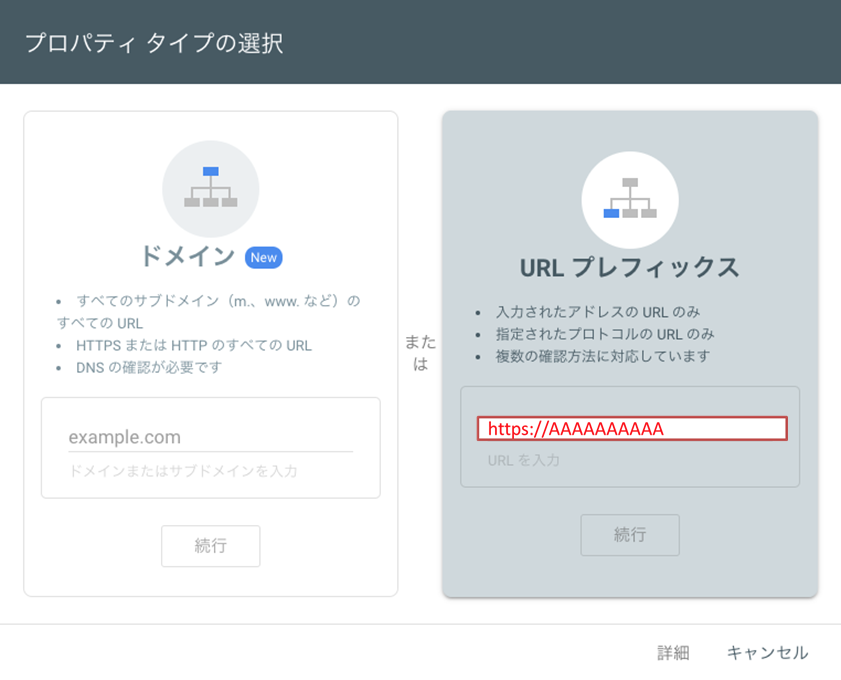
Task: Click the https:// URL prefix input field
Action: 632,428
